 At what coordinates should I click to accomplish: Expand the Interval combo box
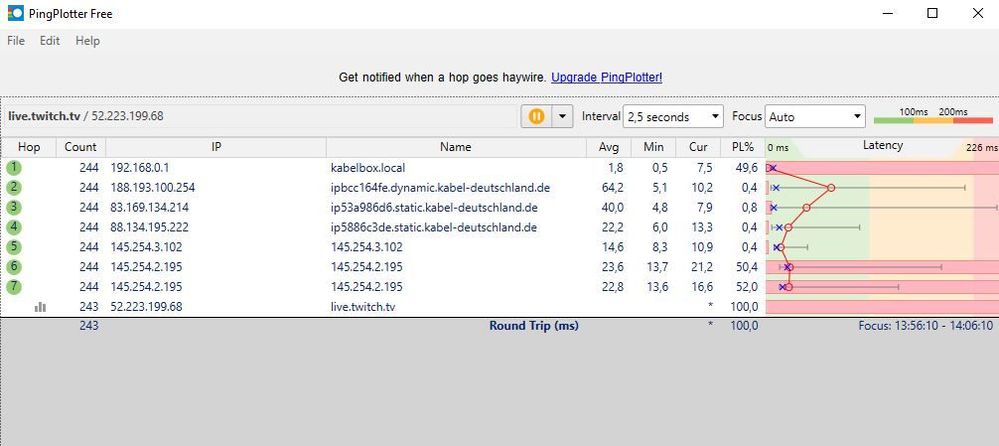[x=672, y=116]
